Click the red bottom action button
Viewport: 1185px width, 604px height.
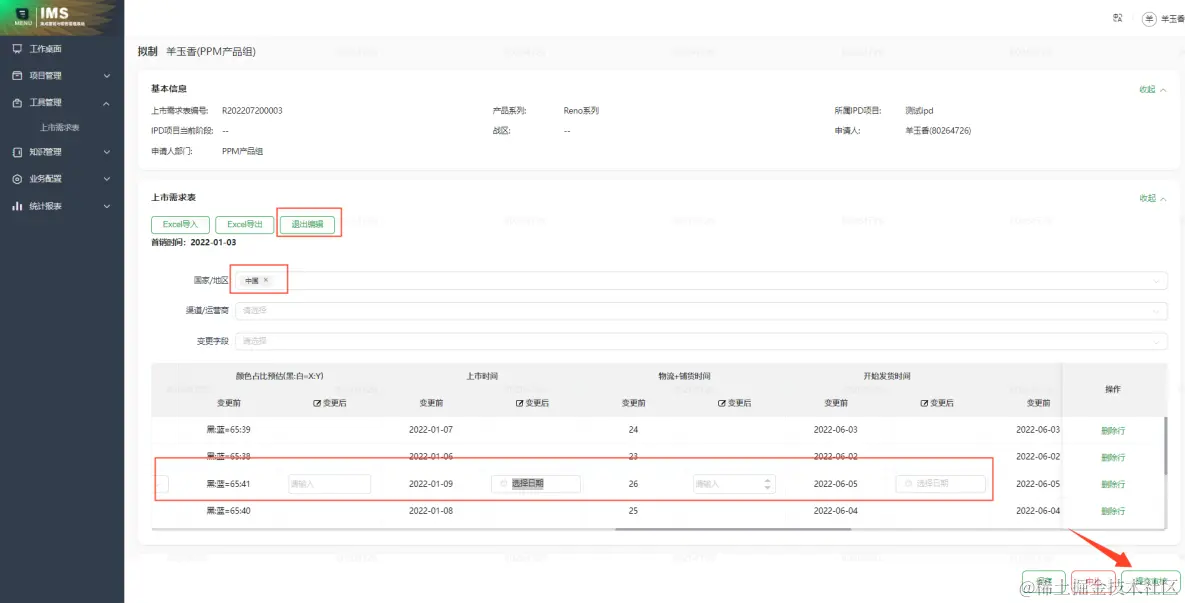point(1093,581)
